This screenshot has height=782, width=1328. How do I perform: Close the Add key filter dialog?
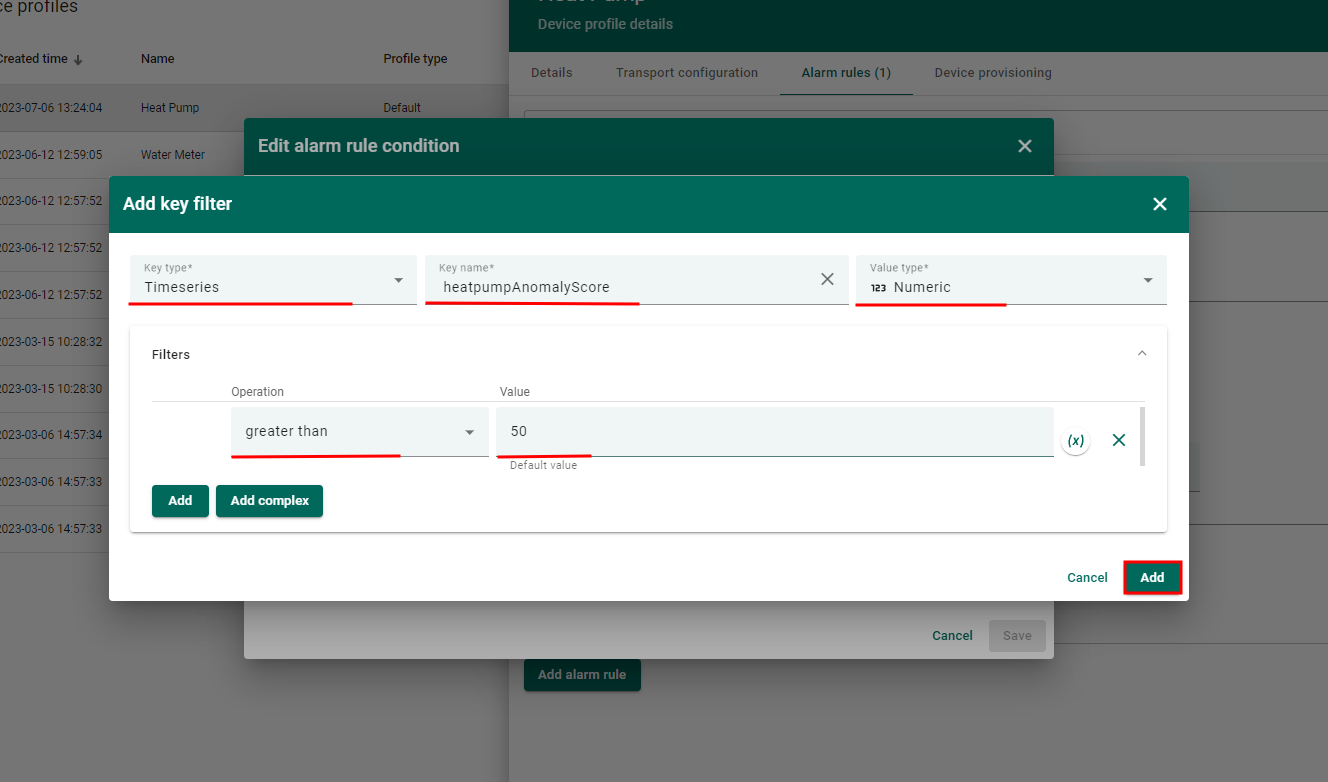tap(1159, 204)
